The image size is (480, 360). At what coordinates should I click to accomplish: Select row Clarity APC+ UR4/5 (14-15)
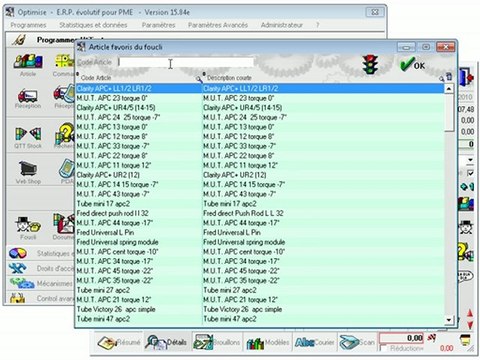[x=260, y=108]
